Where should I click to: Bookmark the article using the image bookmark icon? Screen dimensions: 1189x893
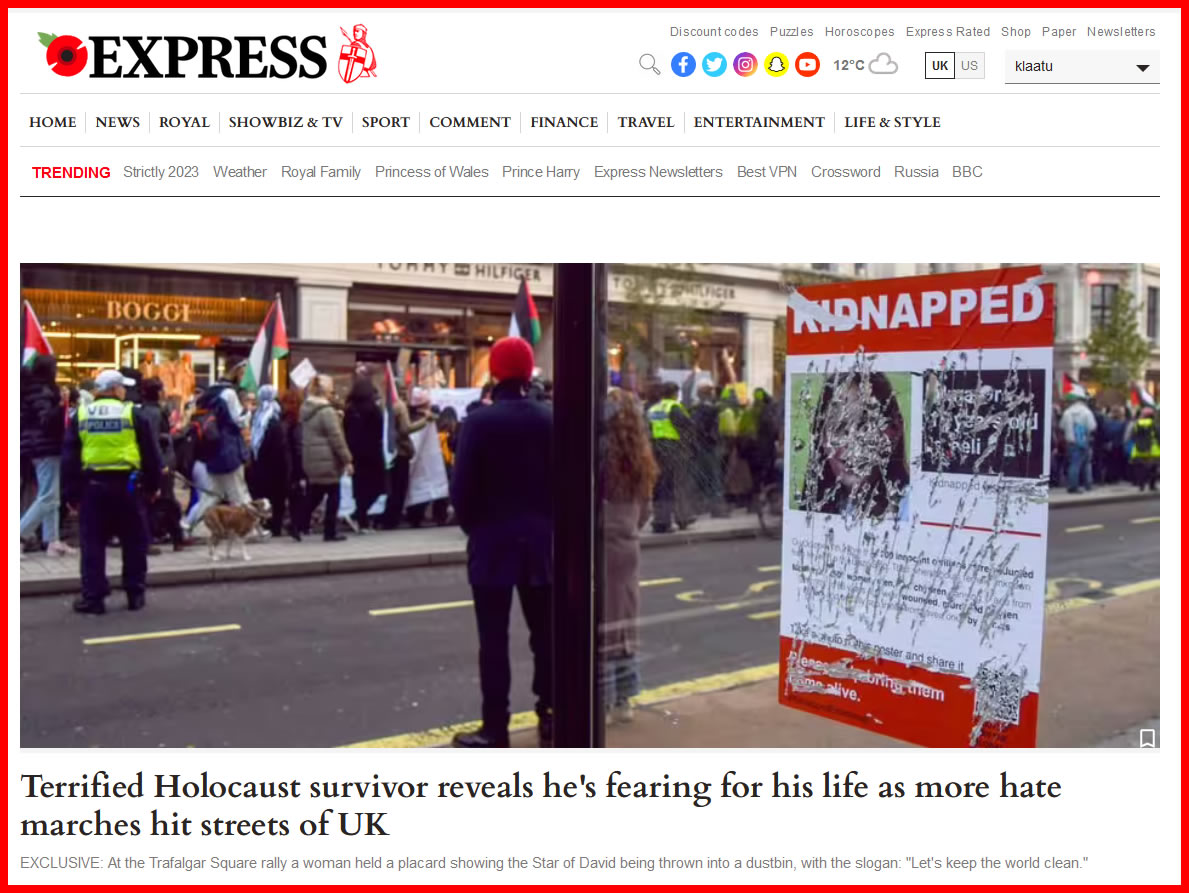1147,738
